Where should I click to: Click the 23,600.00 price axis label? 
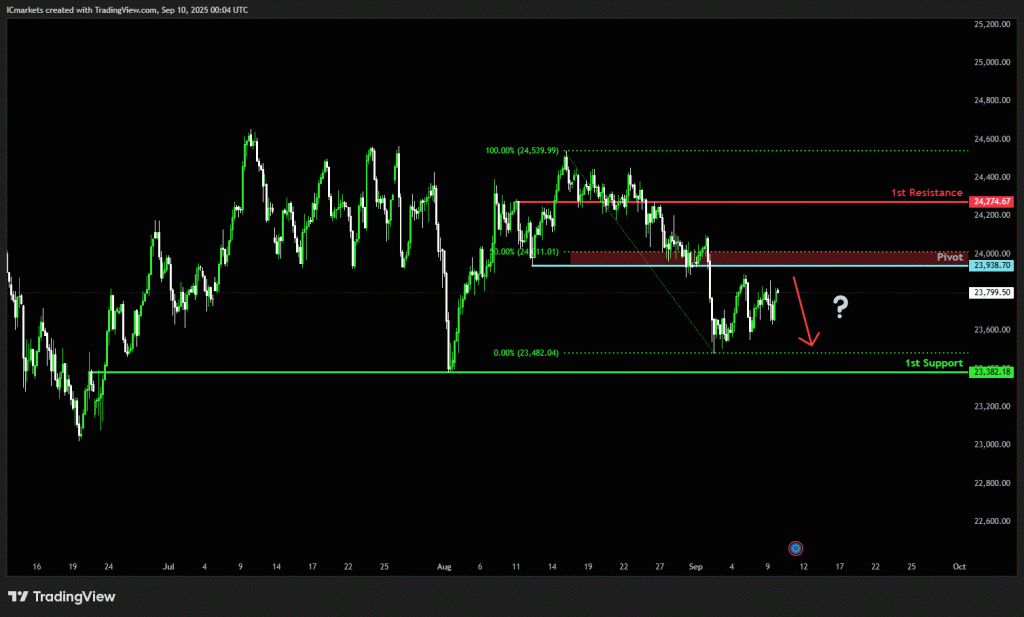tap(992, 330)
